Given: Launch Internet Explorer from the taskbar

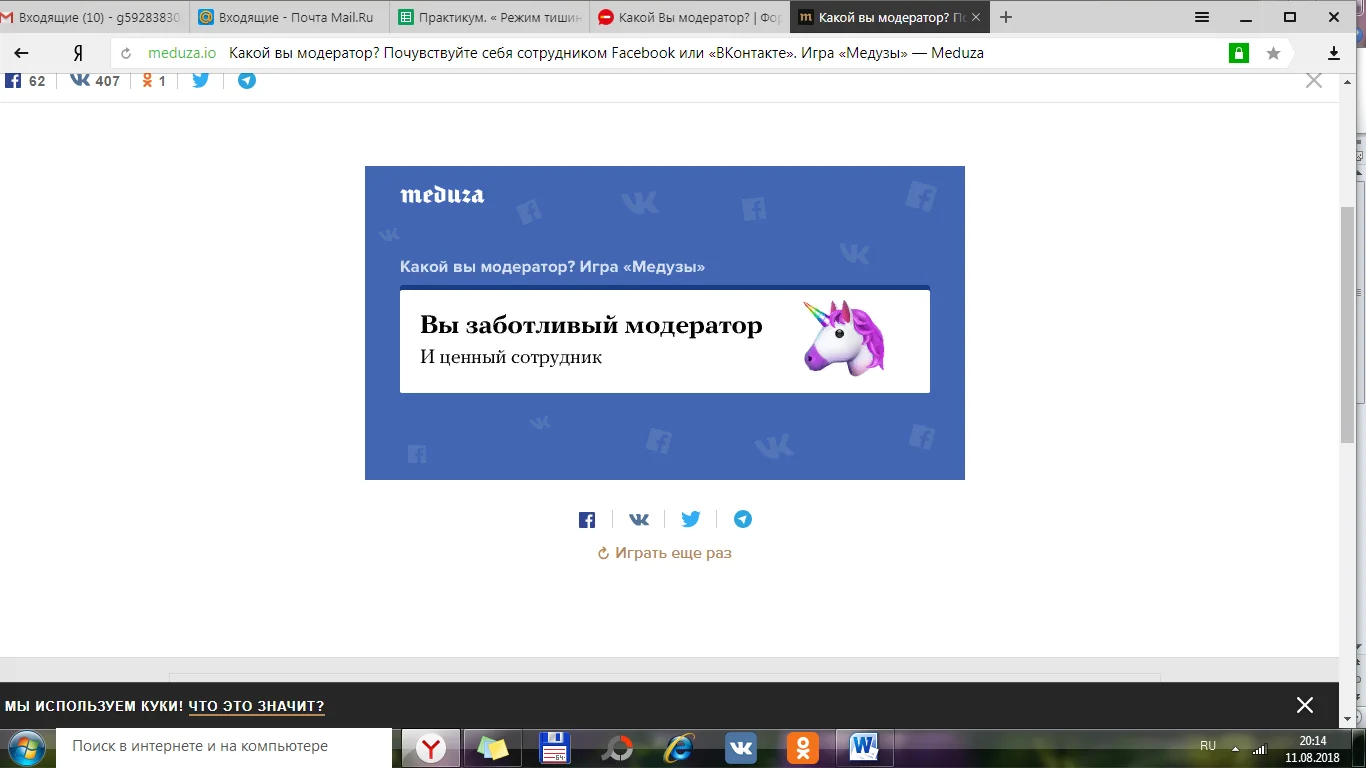Looking at the screenshot, I should coord(679,747).
